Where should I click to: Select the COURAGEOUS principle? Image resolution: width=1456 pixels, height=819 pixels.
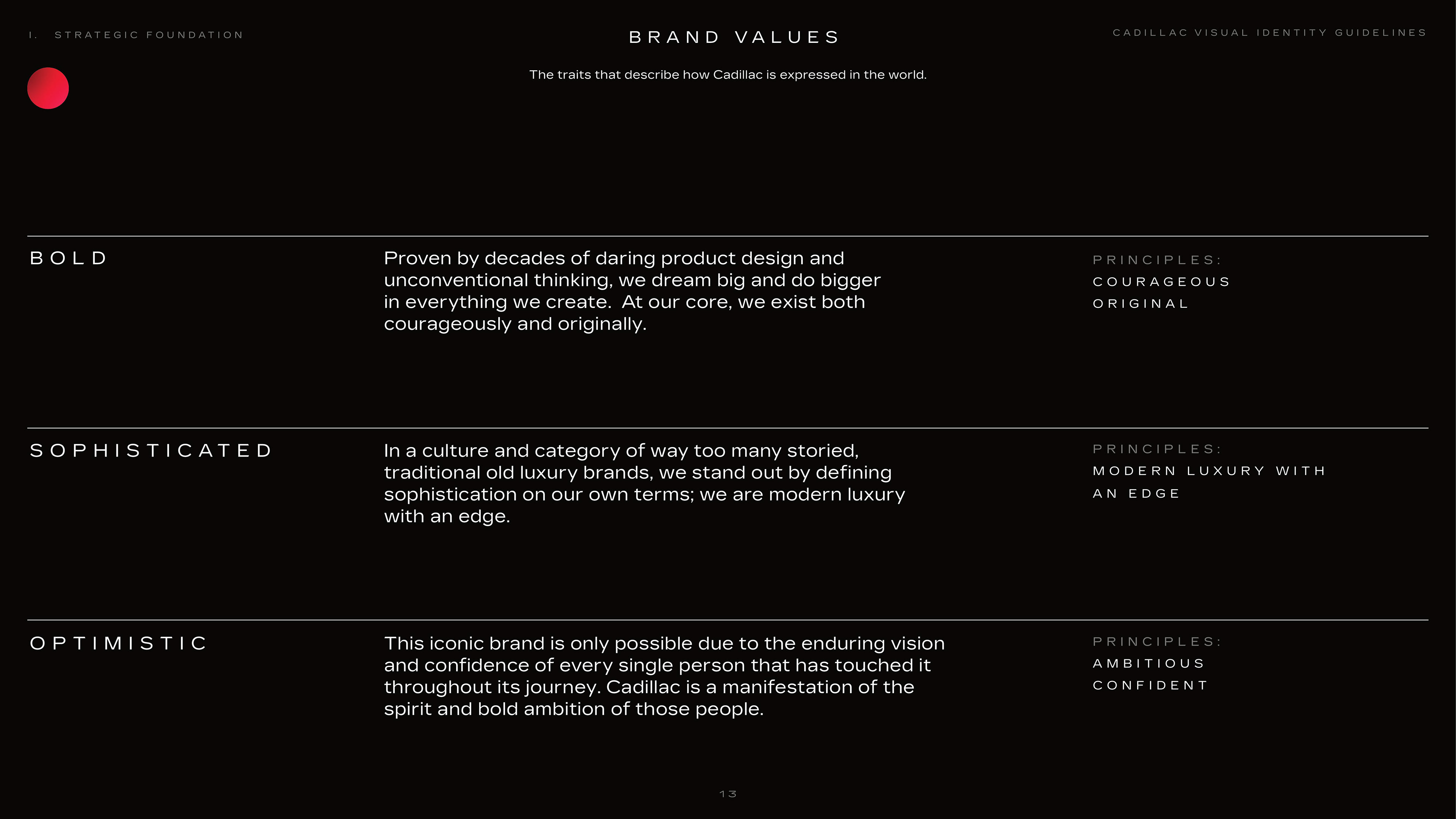click(1161, 281)
